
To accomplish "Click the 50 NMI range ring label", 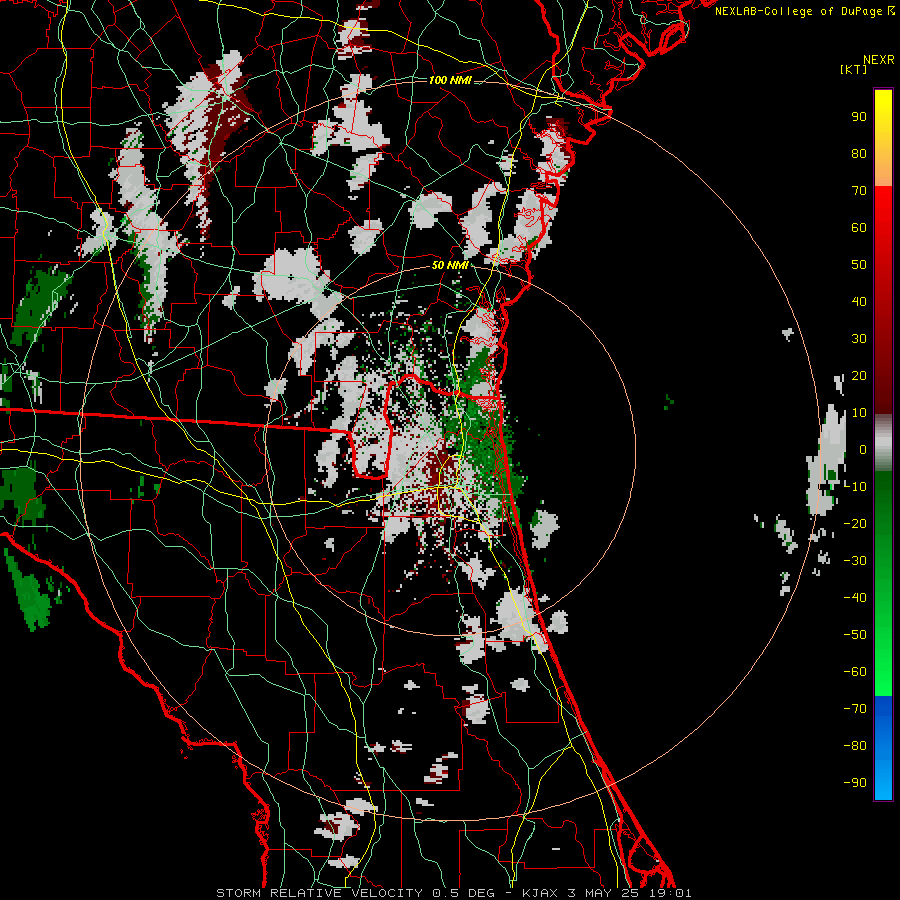I will [450, 265].
